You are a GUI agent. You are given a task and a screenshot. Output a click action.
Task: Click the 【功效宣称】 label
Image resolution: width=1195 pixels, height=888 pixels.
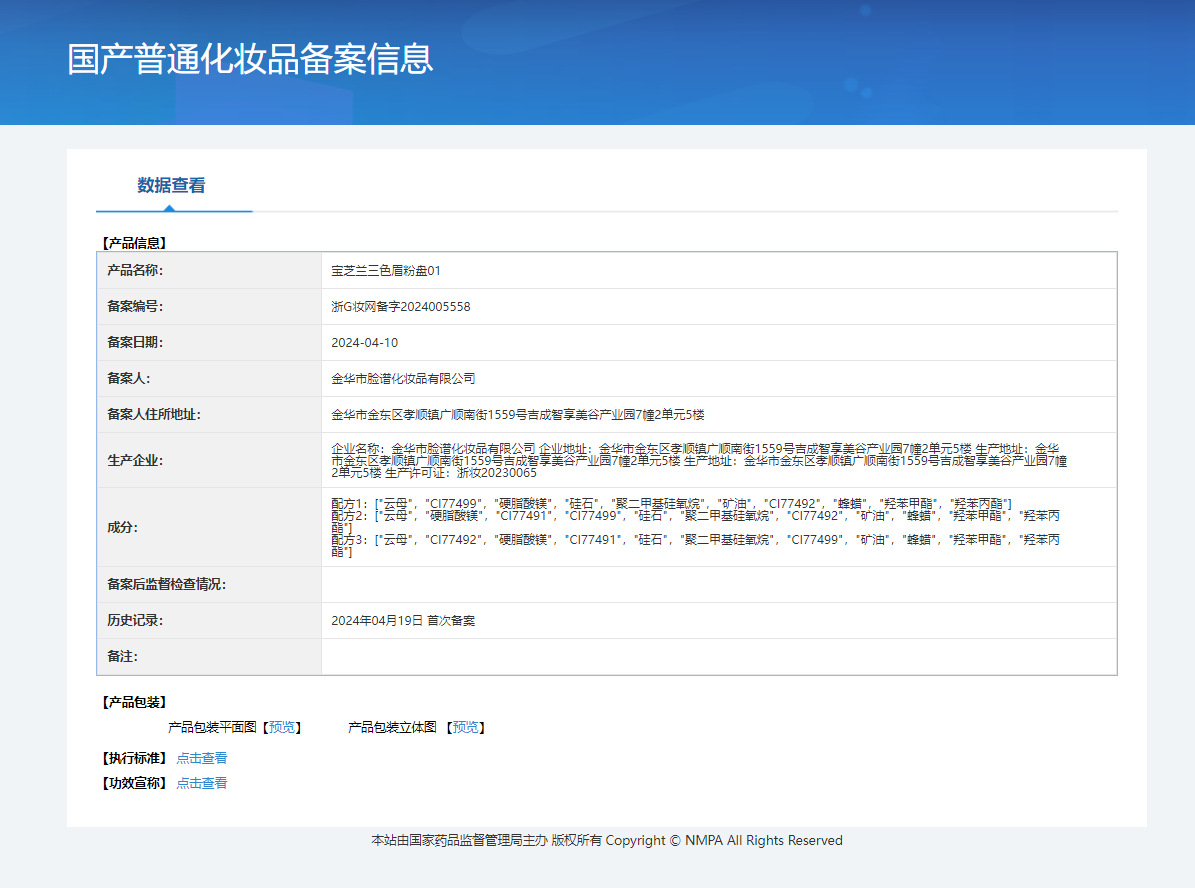(x=134, y=783)
